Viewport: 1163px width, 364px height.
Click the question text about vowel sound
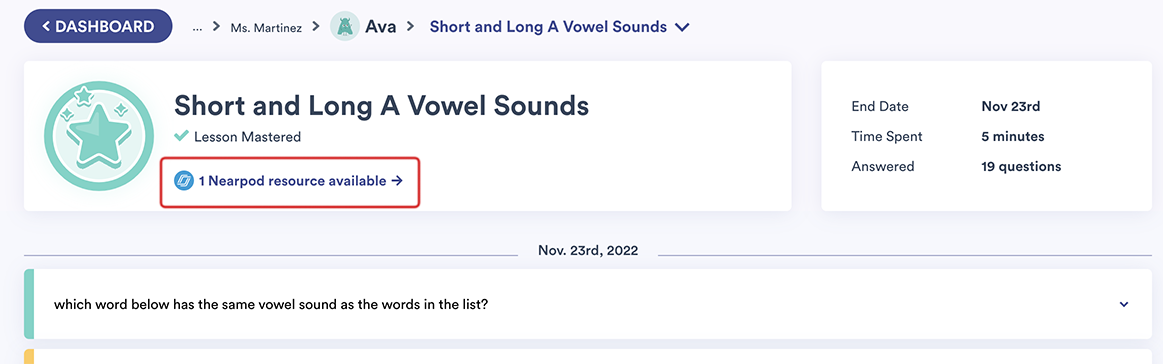tap(271, 304)
